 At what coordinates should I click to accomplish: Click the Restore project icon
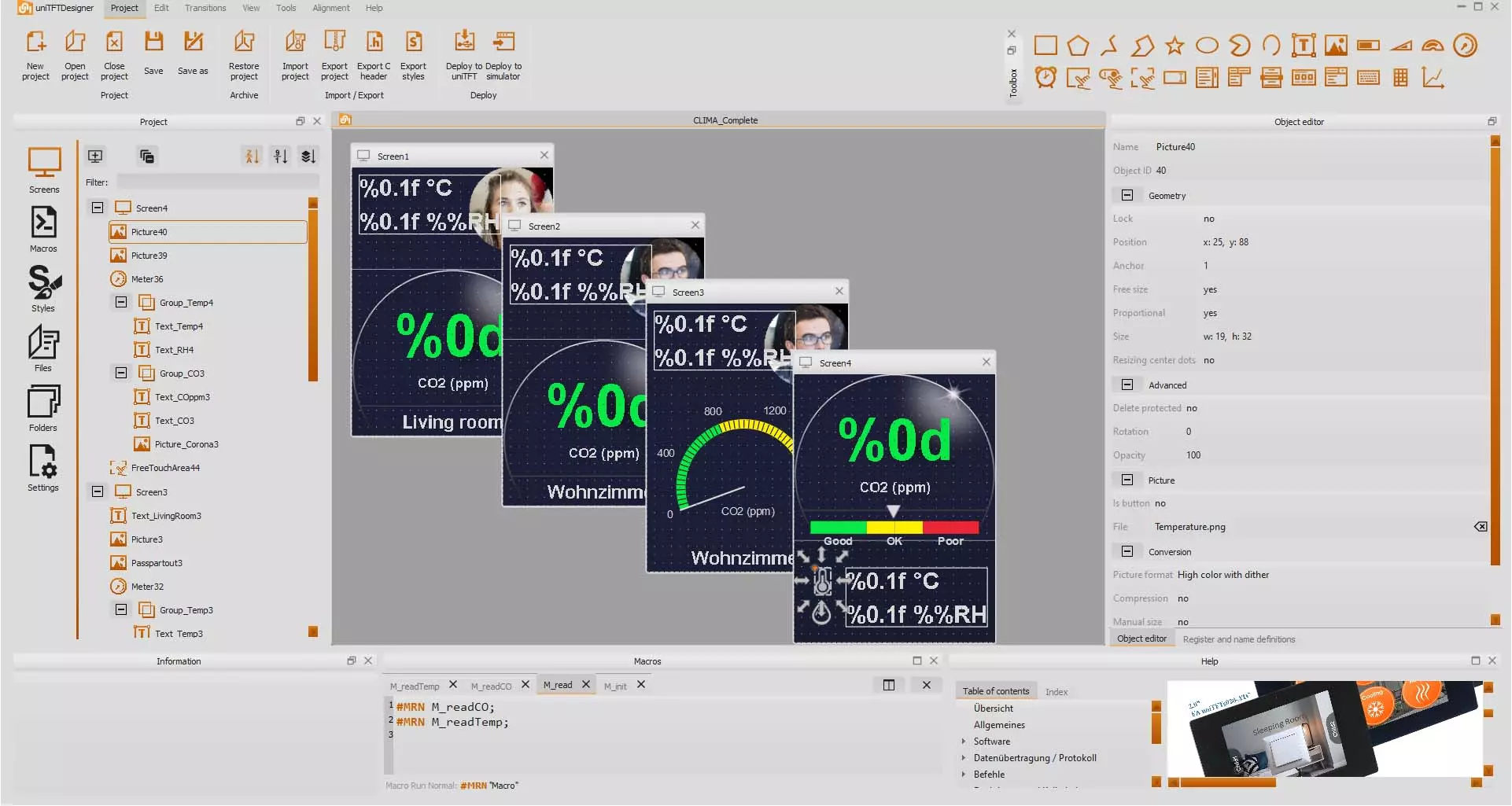tap(244, 42)
